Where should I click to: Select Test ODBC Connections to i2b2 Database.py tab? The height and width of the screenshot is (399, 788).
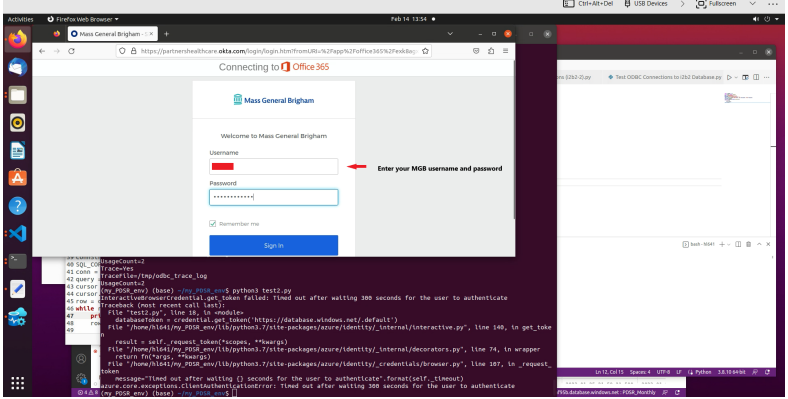[x=664, y=77]
